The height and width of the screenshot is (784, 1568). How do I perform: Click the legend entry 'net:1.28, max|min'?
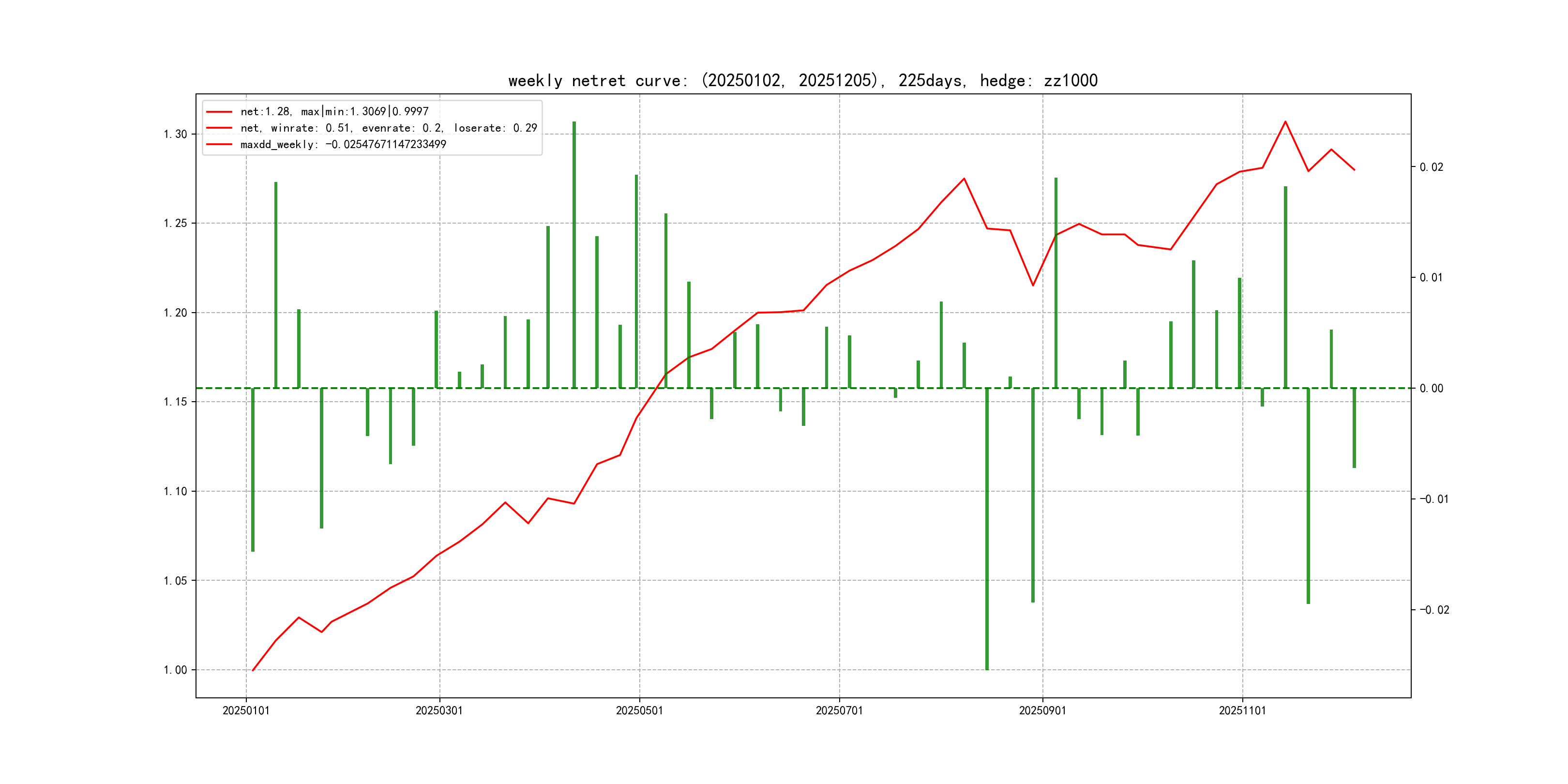tap(334, 111)
